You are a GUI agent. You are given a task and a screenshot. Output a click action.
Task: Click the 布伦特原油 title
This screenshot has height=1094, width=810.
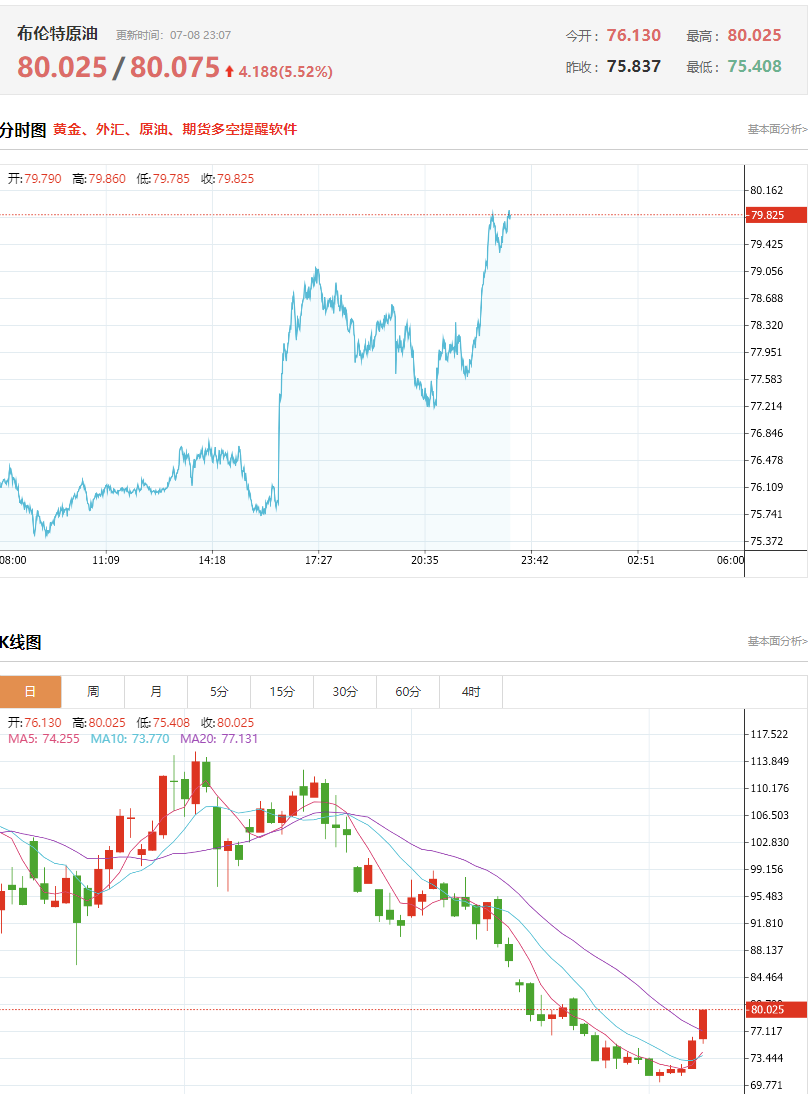pyautogui.click(x=57, y=33)
